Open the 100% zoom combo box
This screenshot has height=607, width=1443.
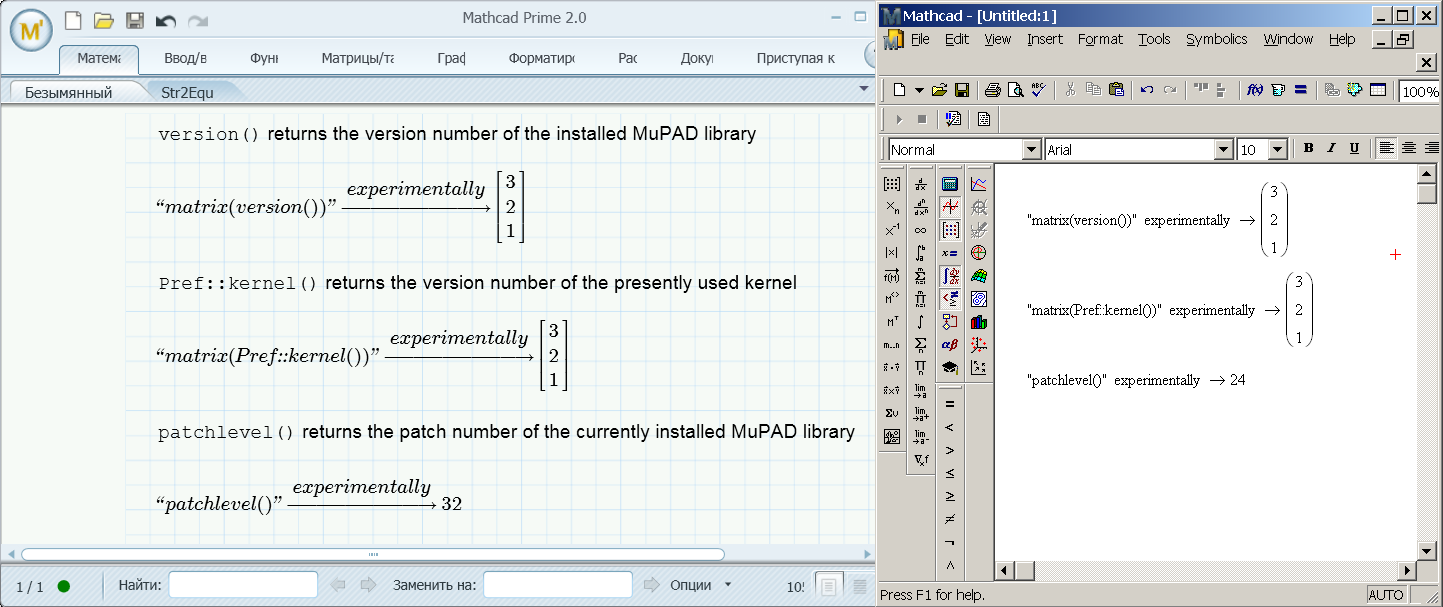click(x=1420, y=91)
